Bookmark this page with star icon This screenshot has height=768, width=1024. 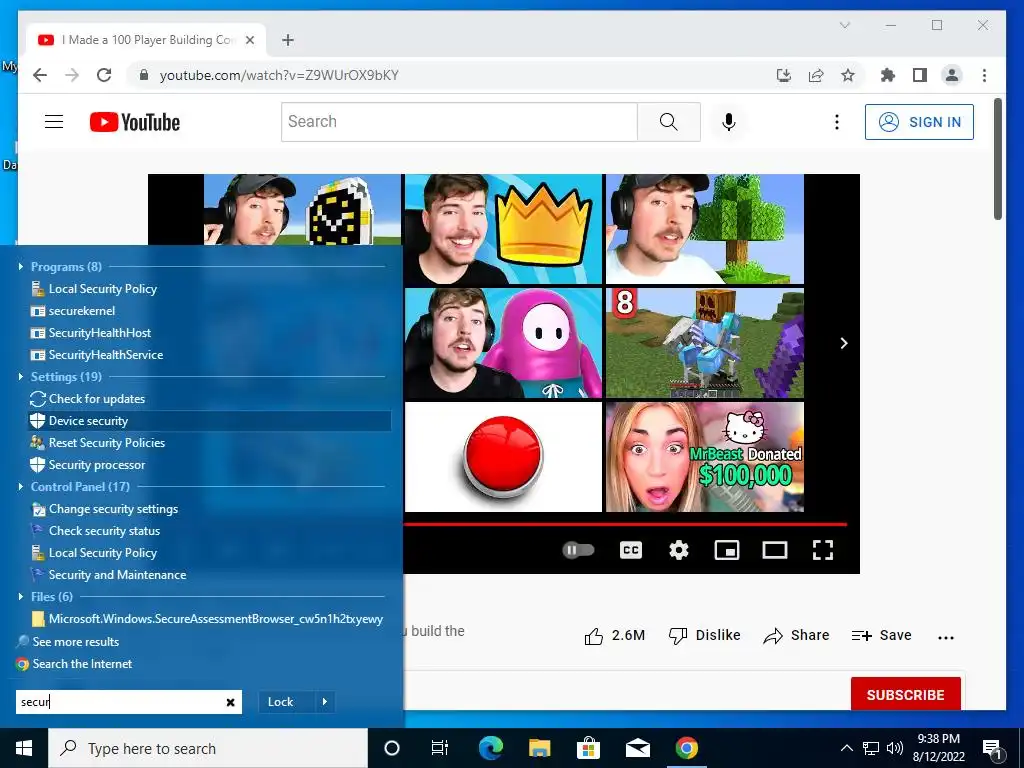point(848,75)
